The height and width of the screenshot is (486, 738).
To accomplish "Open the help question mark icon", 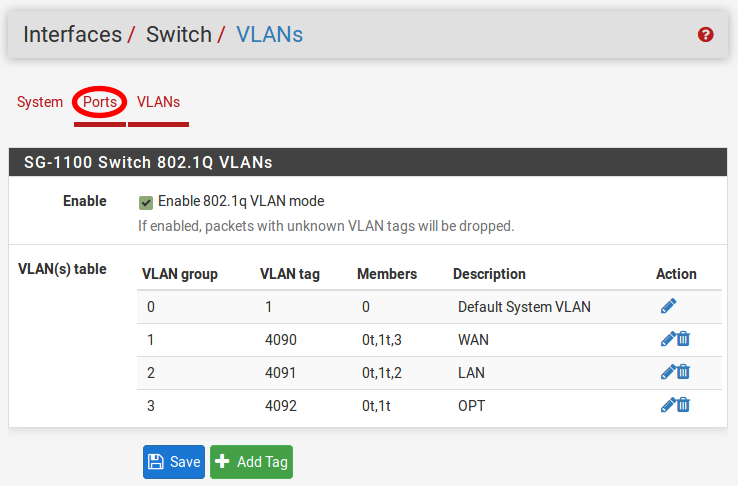I will coord(706,35).
